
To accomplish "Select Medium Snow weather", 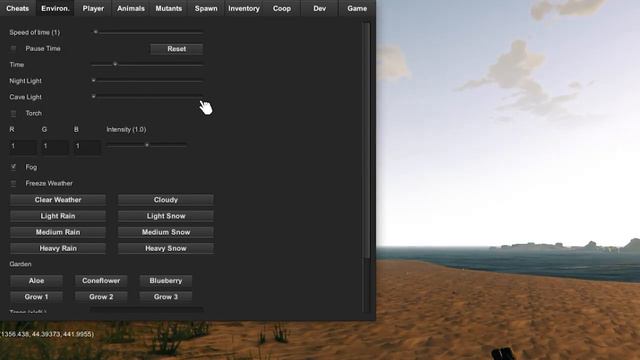I will click(166, 232).
